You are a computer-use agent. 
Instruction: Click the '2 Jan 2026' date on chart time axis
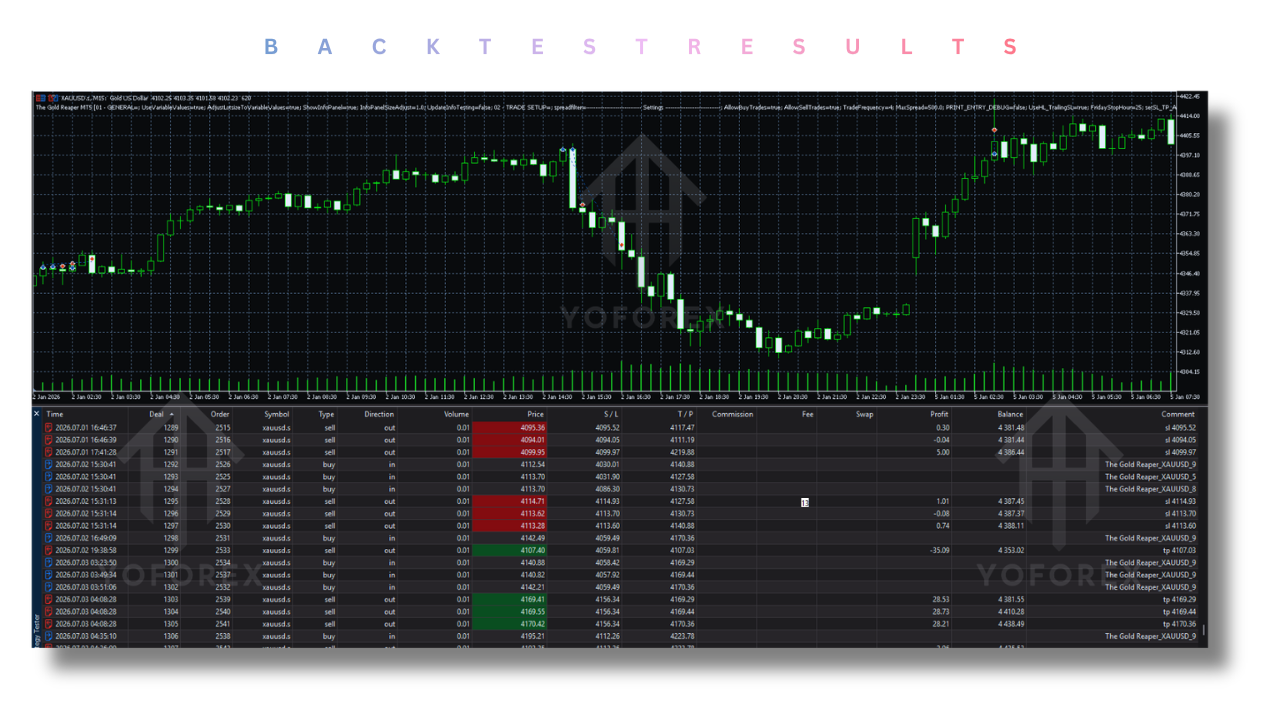point(48,397)
